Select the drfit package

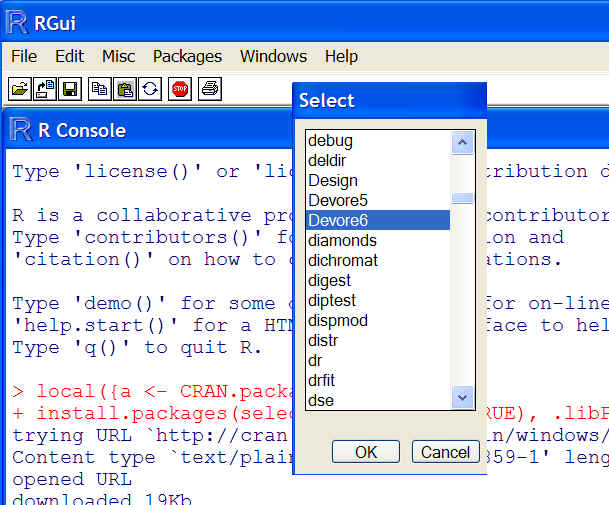(x=378, y=380)
